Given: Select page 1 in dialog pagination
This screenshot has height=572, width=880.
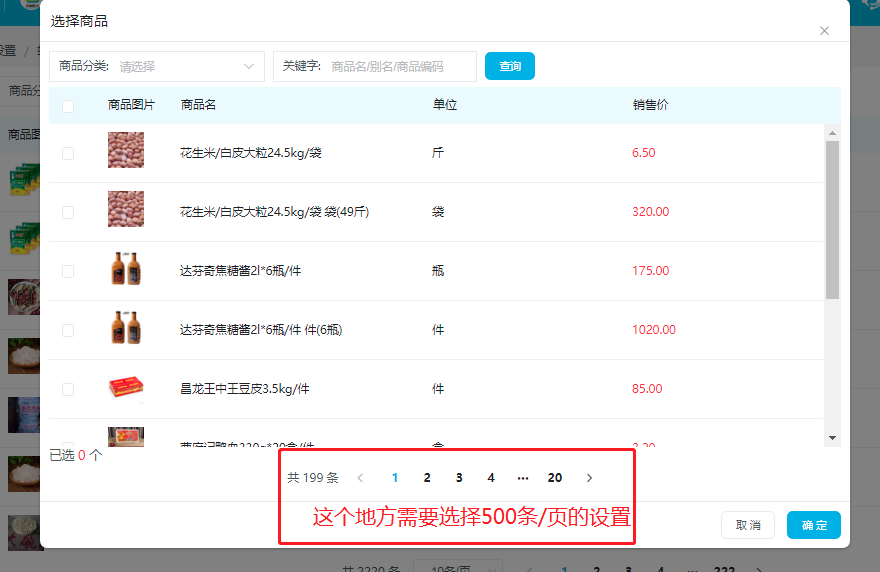Looking at the screenshot, I should tap(395, 478).
